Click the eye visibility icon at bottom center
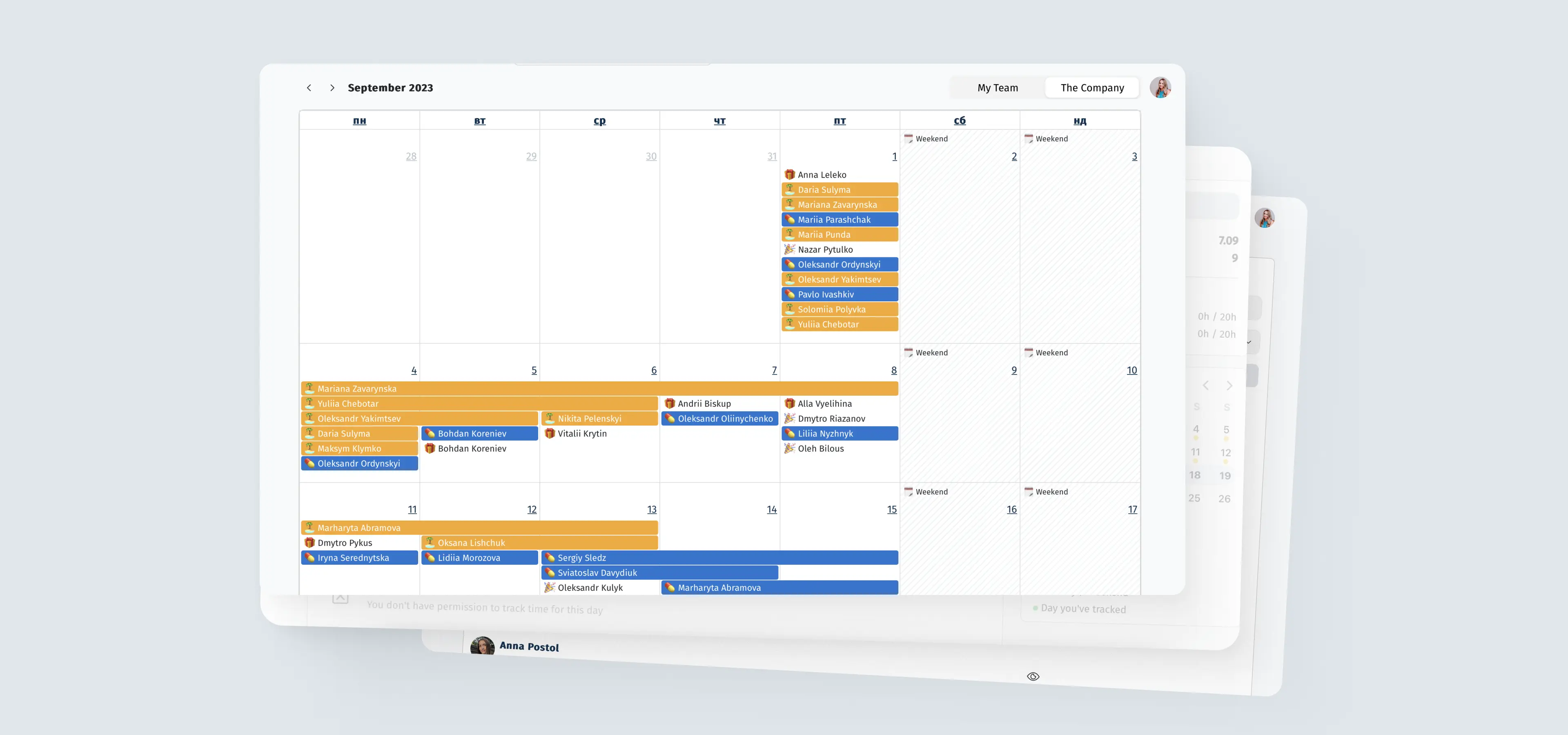Viewport: 1568px width, 735px height. coord(1033,676)
